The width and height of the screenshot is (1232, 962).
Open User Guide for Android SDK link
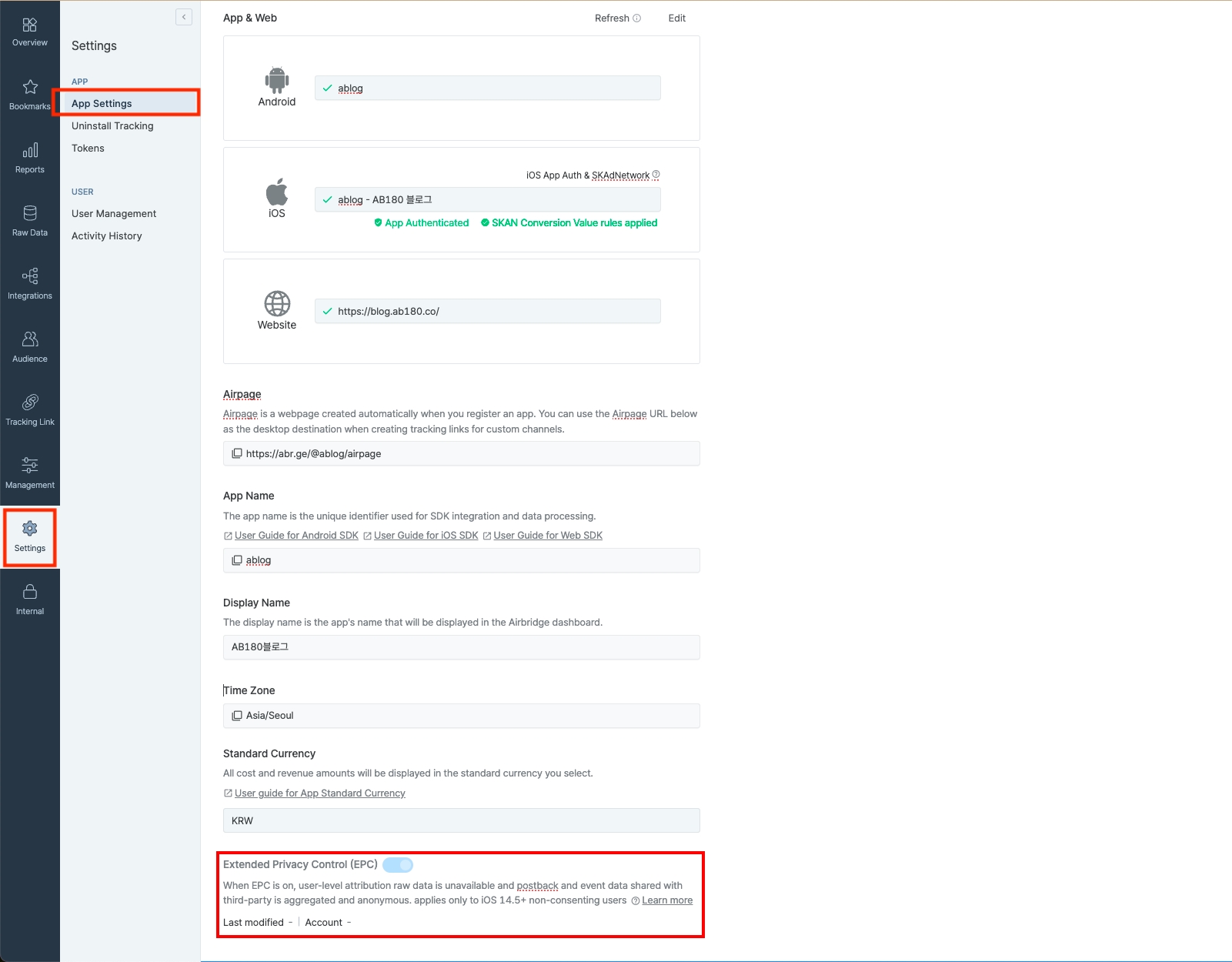(x=296, y=536)
